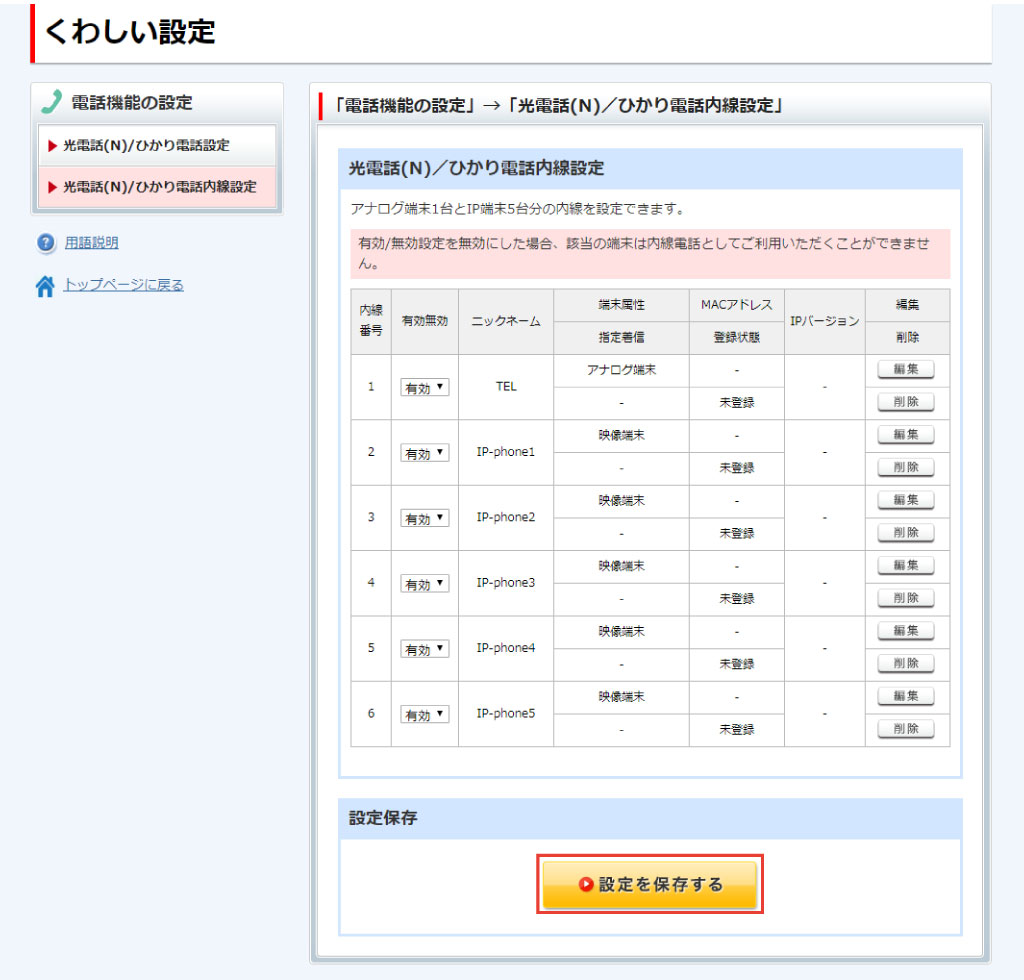Screen dimensions: 1024x980
Task: Click 設定を保存する save button
Action: pyautogui.click(x=650, y=884)
